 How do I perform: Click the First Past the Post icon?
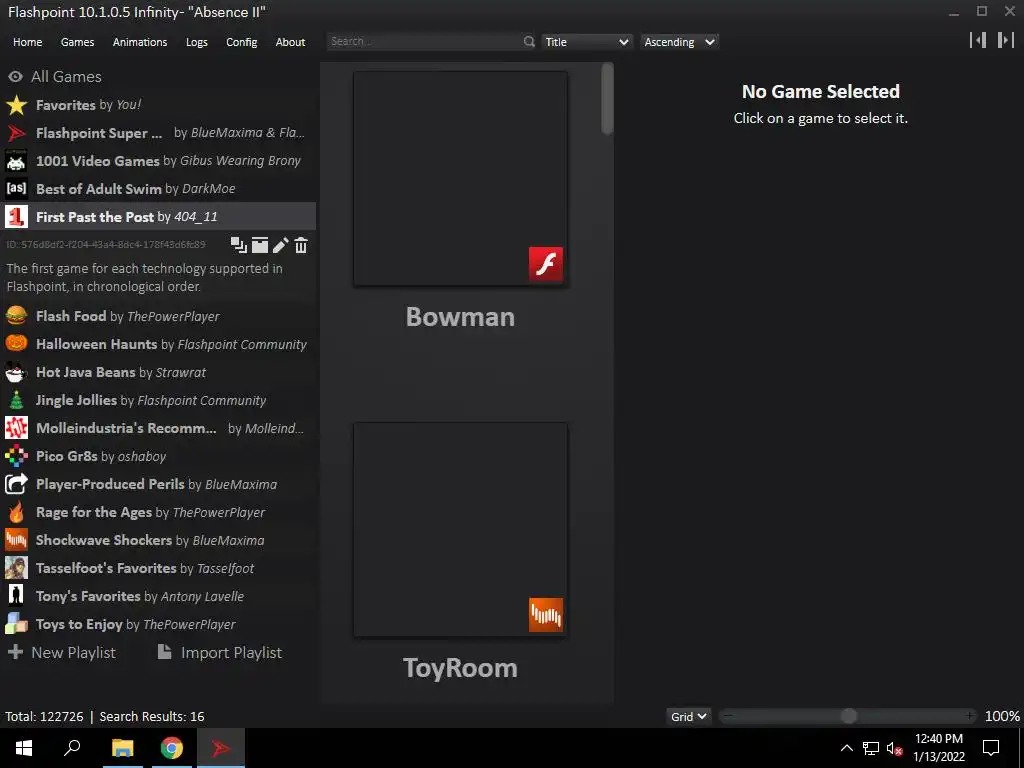coord(16,217)
